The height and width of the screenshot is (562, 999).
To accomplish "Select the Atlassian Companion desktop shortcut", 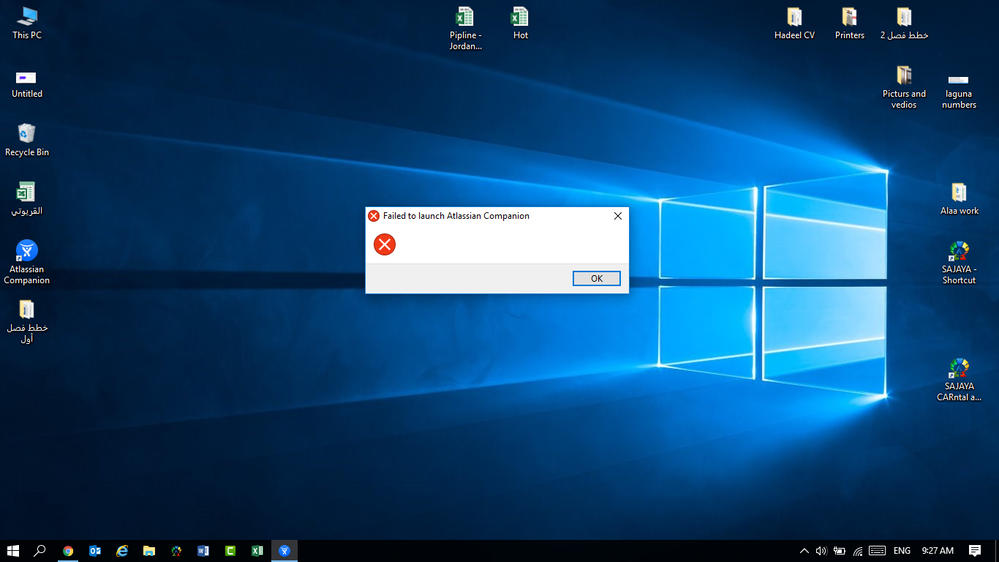I will click(27, 263).
